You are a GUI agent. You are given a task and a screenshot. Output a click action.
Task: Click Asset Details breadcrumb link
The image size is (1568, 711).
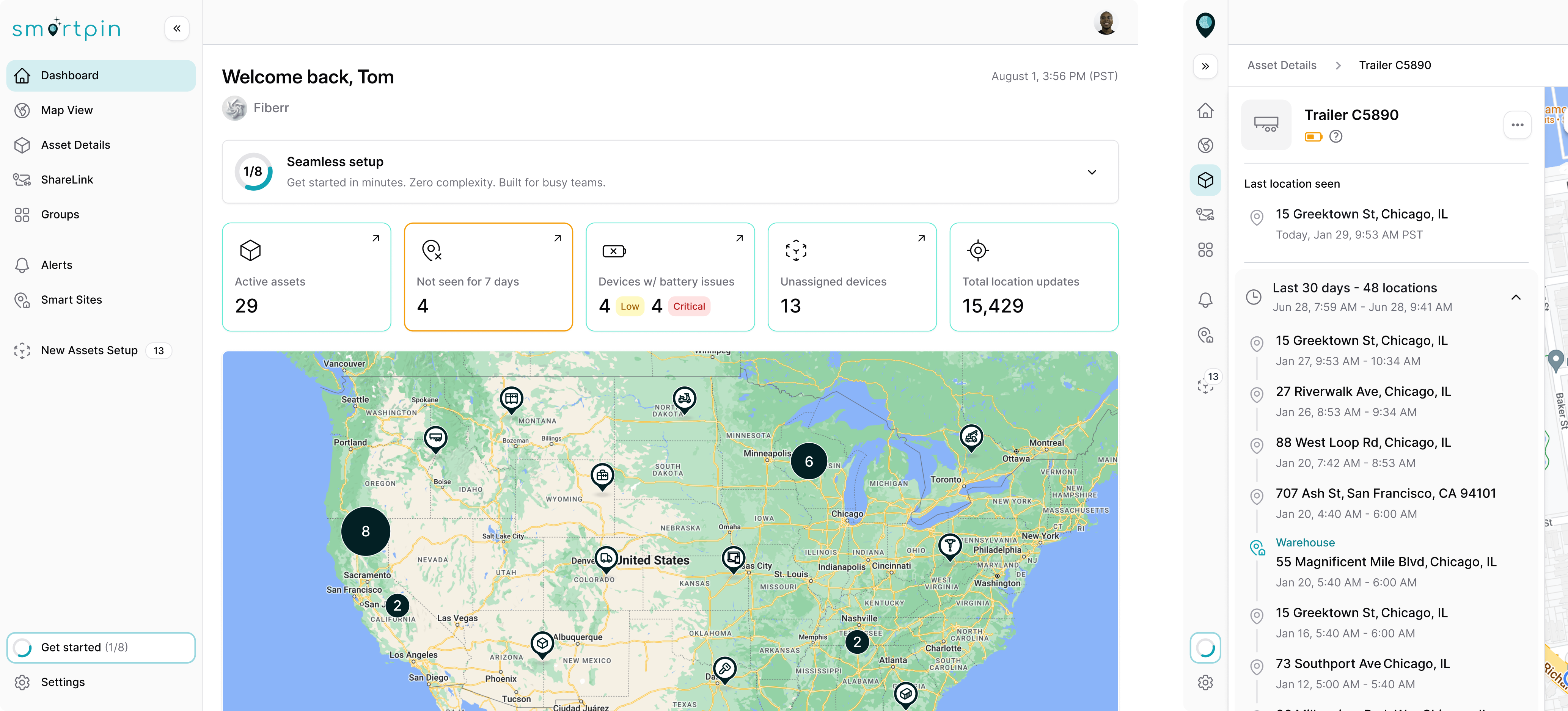click(1281, 65)
